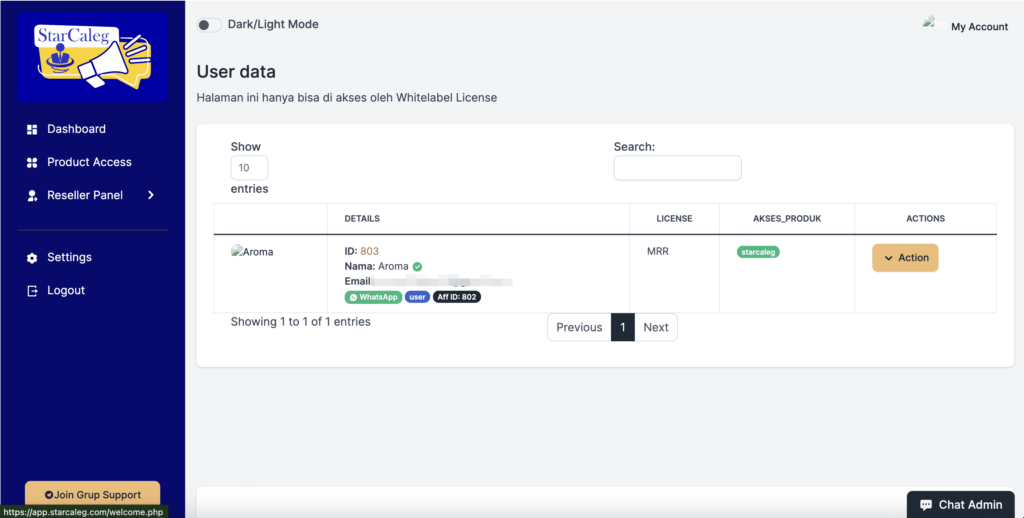
Task: Go to the Next page
Action: 656,327
